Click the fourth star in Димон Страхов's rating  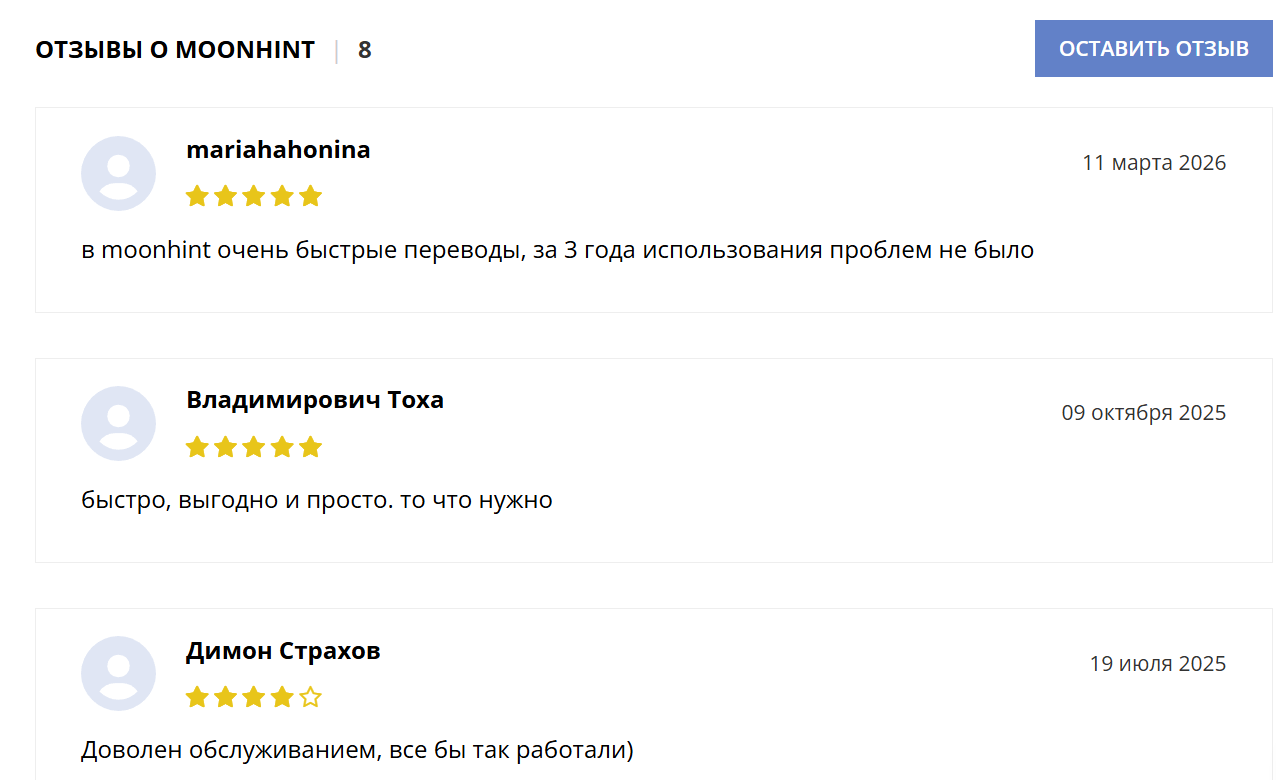point(282,697)
